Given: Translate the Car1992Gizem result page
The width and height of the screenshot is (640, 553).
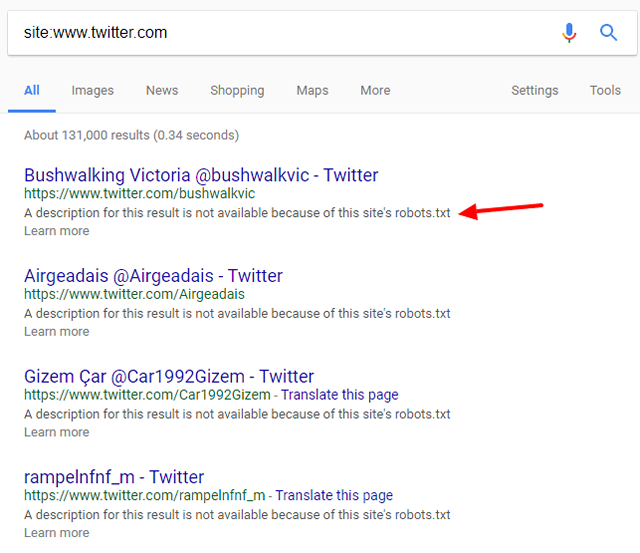Looking at the screenshot, I should point(339,395).
